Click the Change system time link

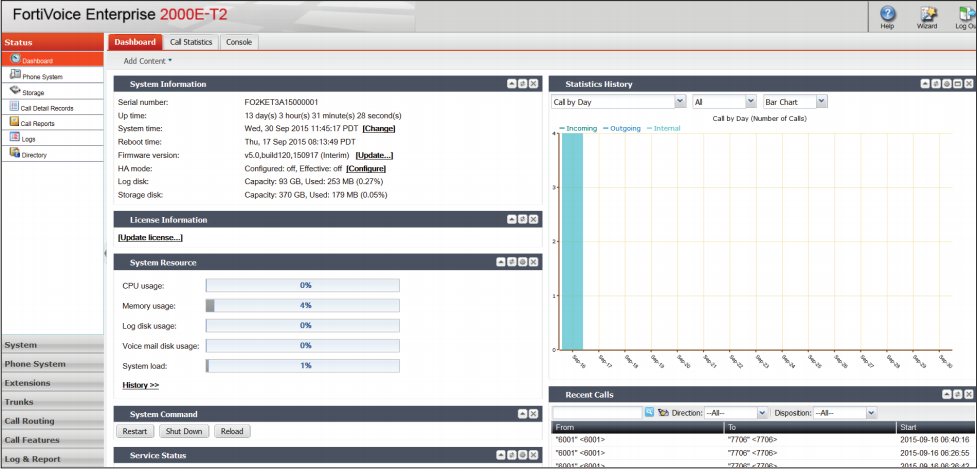pyautogui.click(x=379, y=128)
